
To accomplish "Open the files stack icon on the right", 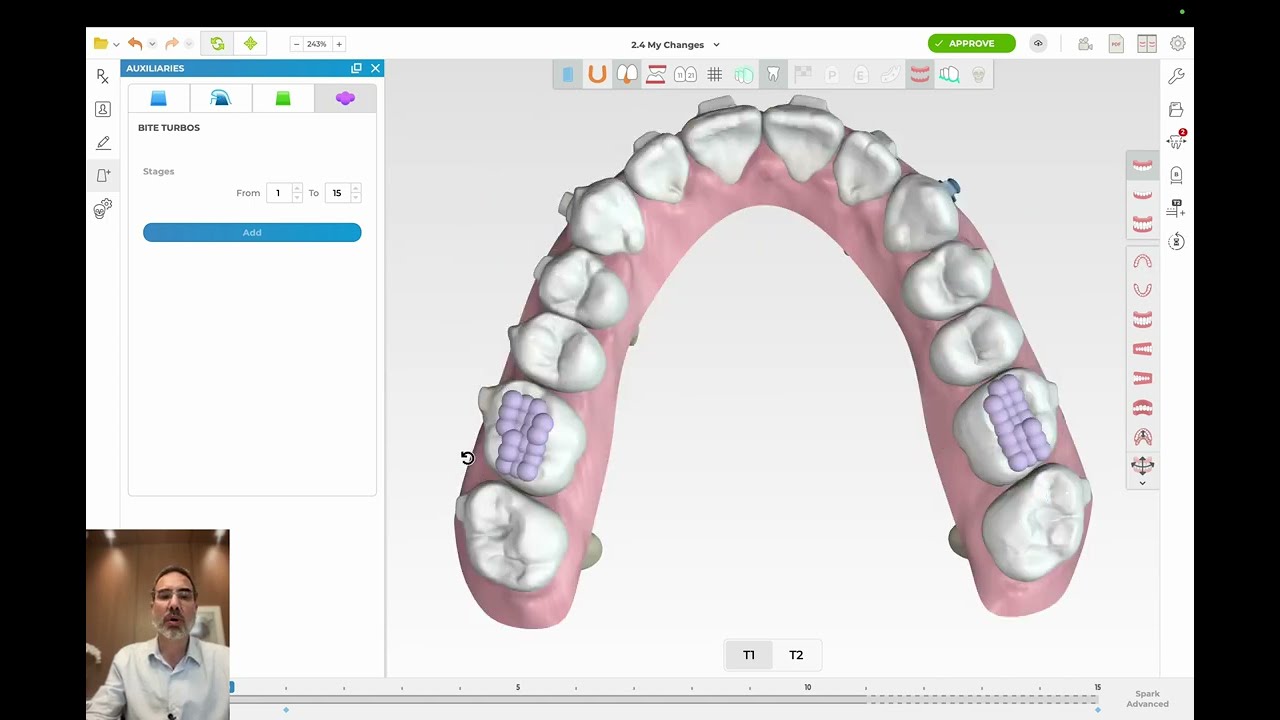I will (x=1176, y=109).
